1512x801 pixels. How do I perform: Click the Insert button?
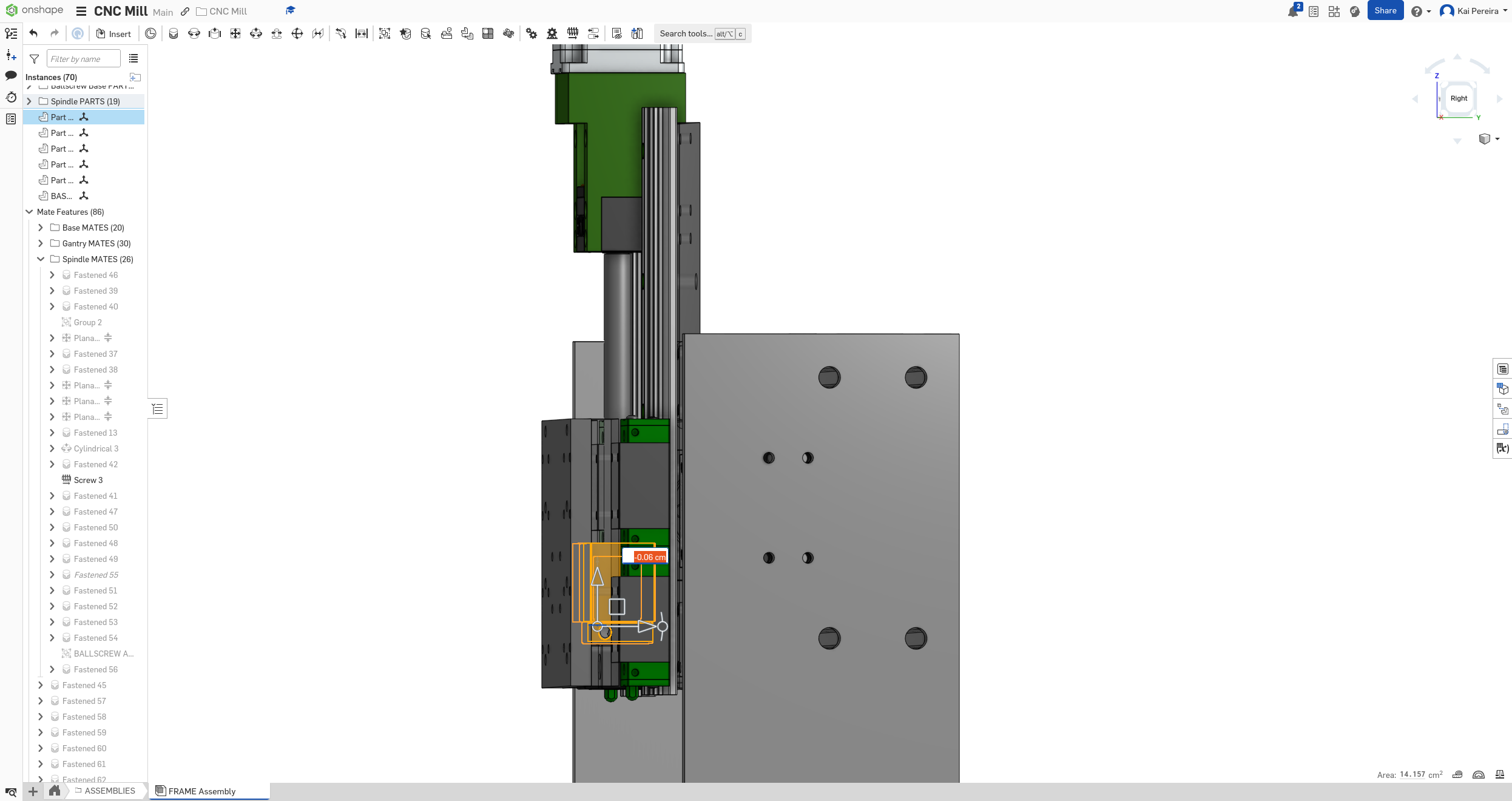tap(114, 33)
